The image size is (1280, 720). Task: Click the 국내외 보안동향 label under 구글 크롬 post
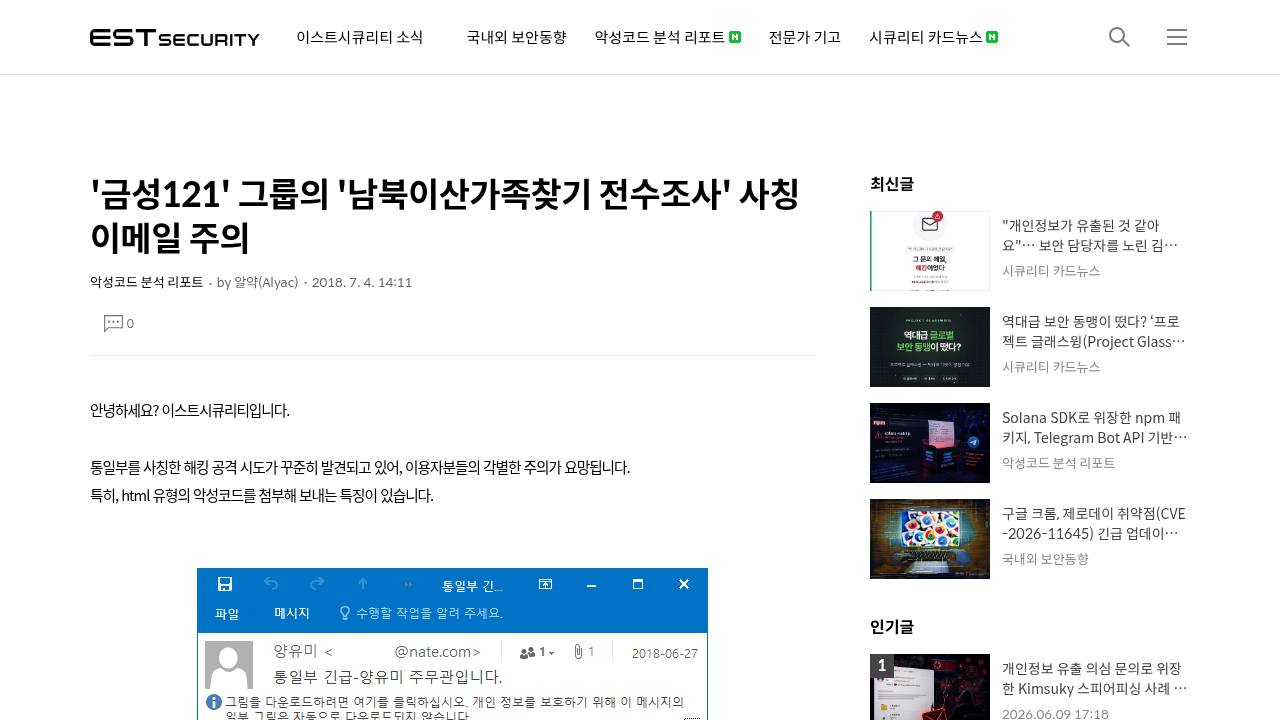pos(1045,559)
